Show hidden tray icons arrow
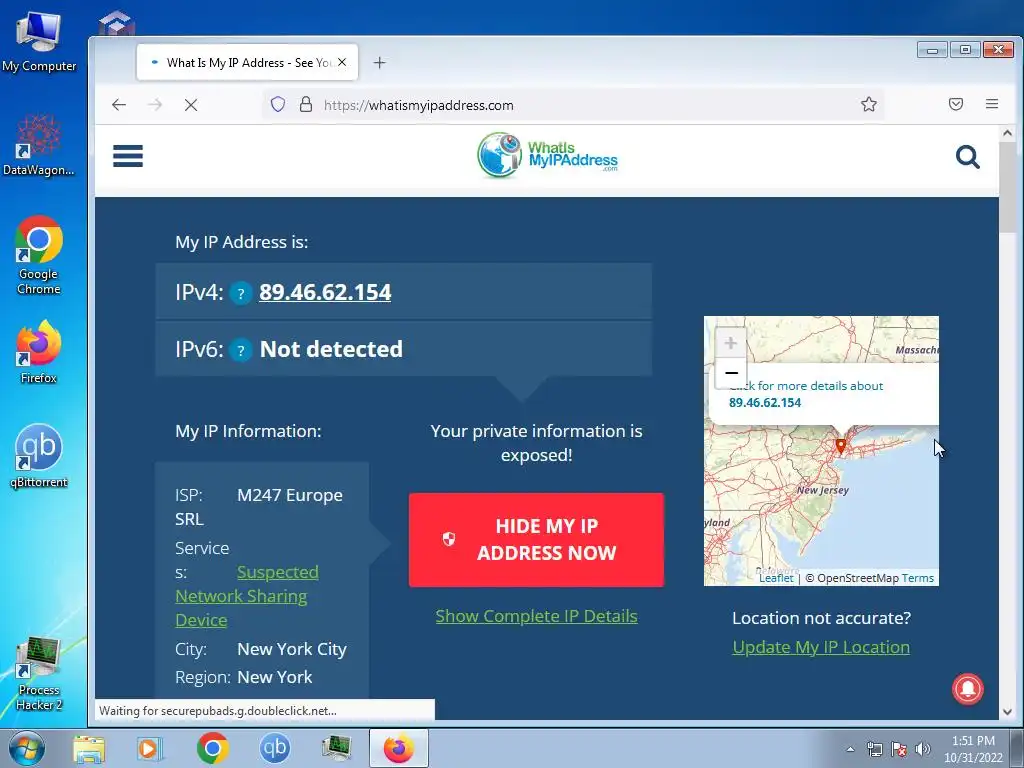Image resolution: width=1024 pixels, height=768 pixels. click(850, 749)
